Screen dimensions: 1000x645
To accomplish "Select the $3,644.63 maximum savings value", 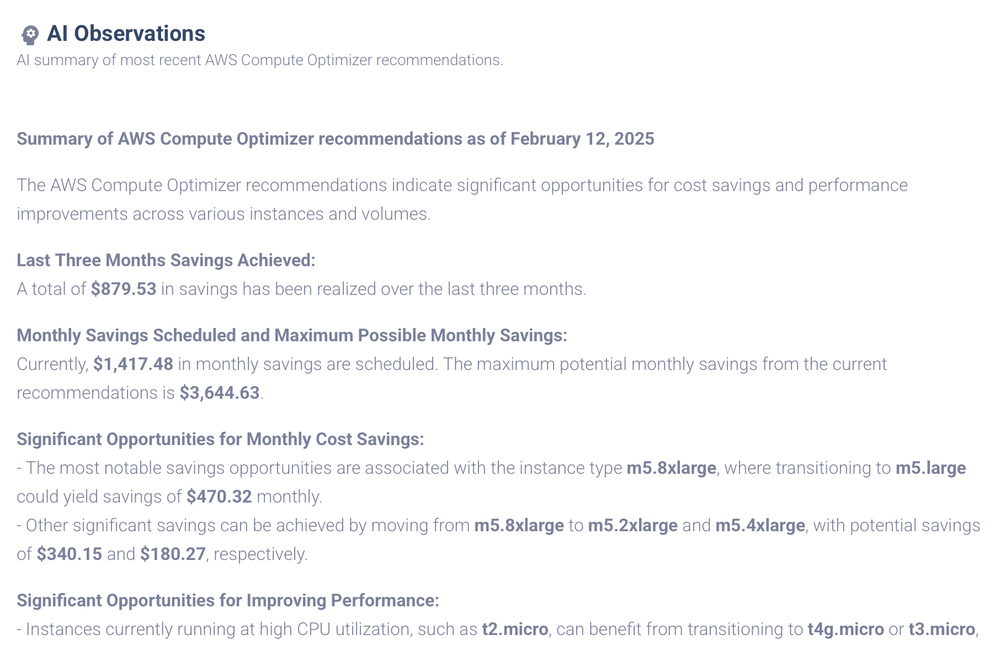I will pyautogui.click(x=220, y=393).
